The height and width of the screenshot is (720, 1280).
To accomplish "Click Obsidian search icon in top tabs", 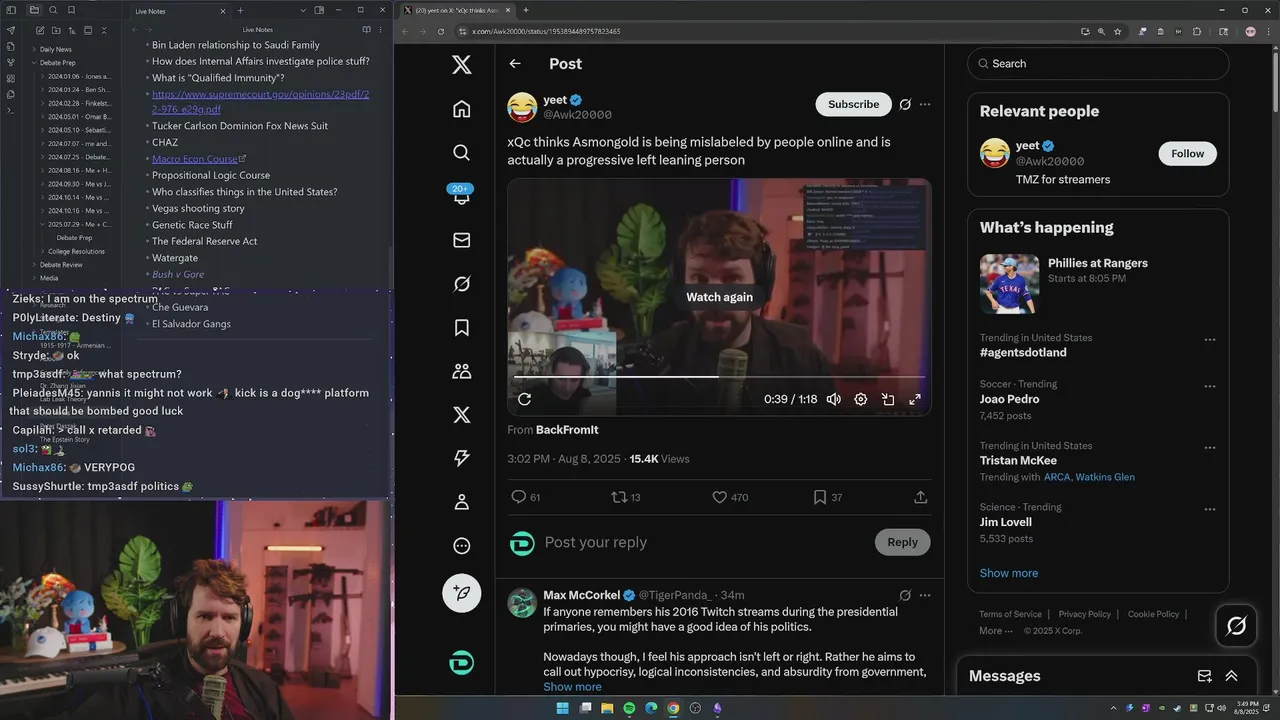I will point(53,10).
